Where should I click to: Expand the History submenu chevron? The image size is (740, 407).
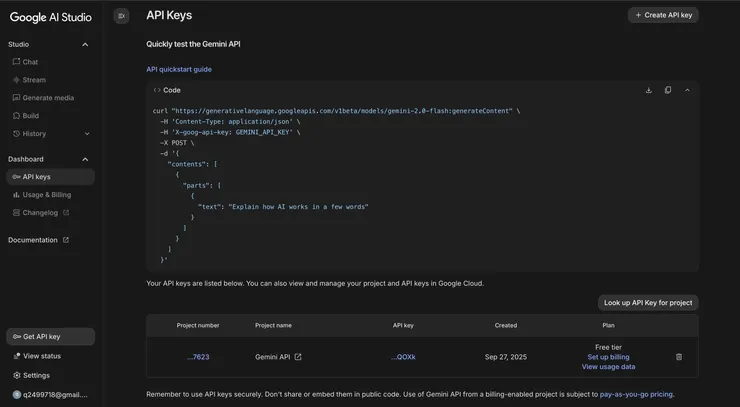(87, 134)
